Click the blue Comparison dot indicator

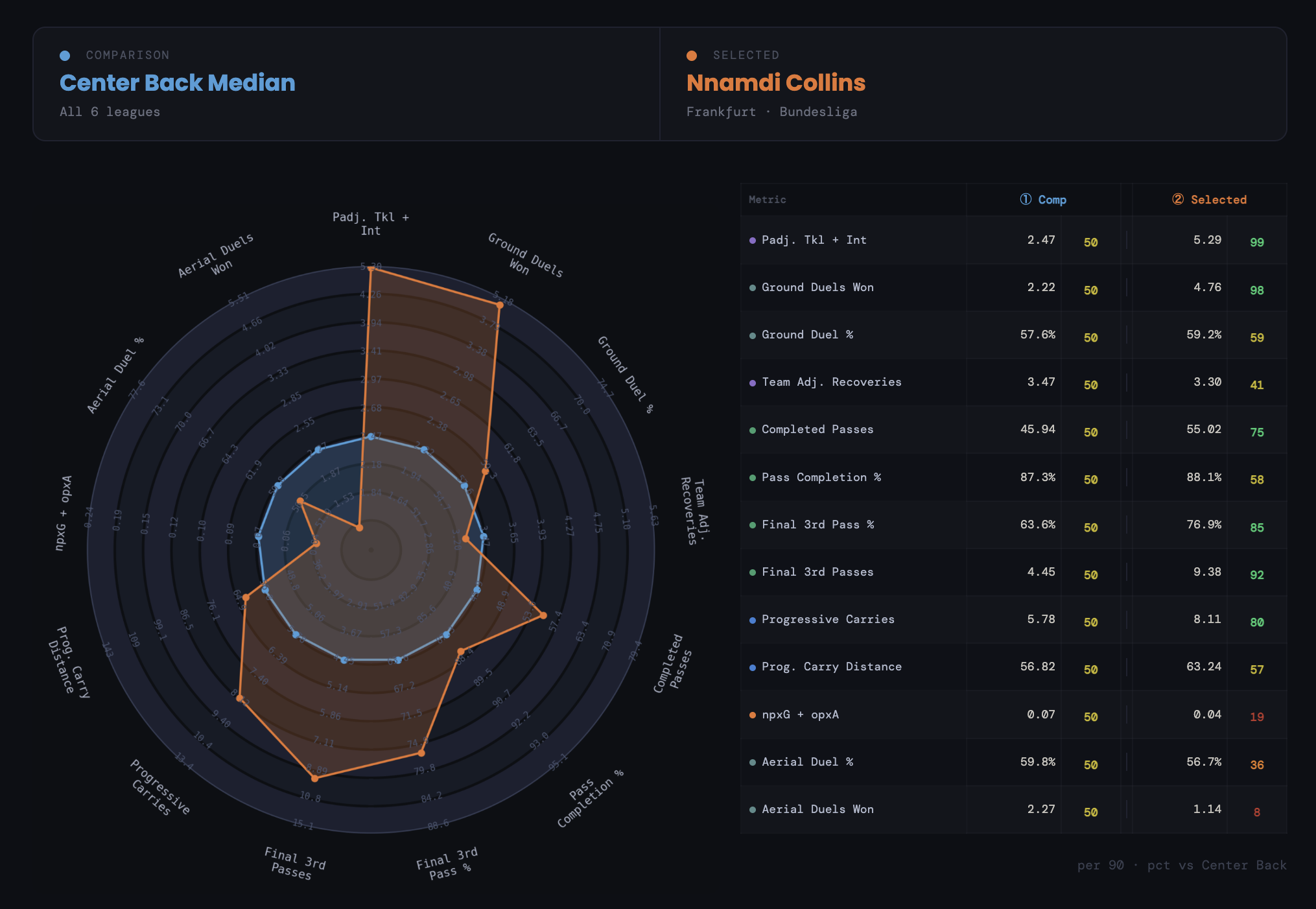65,56
